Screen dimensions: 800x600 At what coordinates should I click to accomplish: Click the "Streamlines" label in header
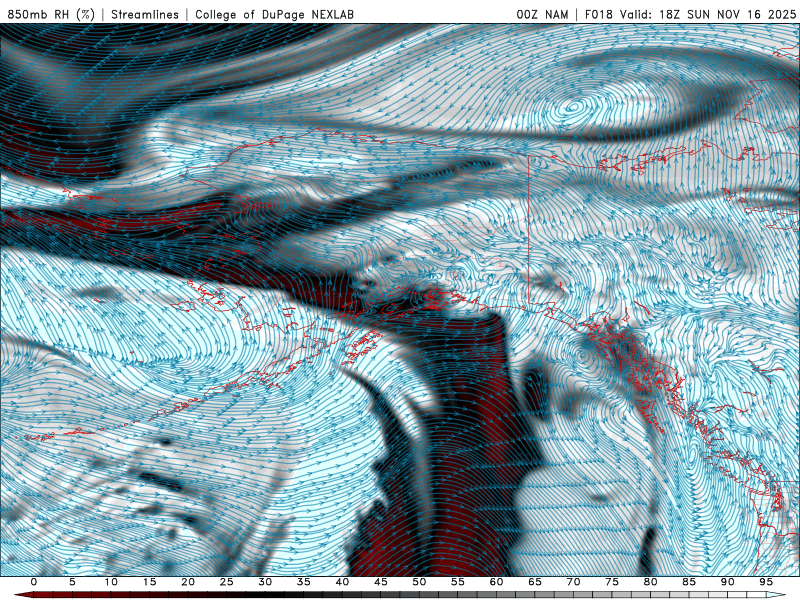point(145,14)
